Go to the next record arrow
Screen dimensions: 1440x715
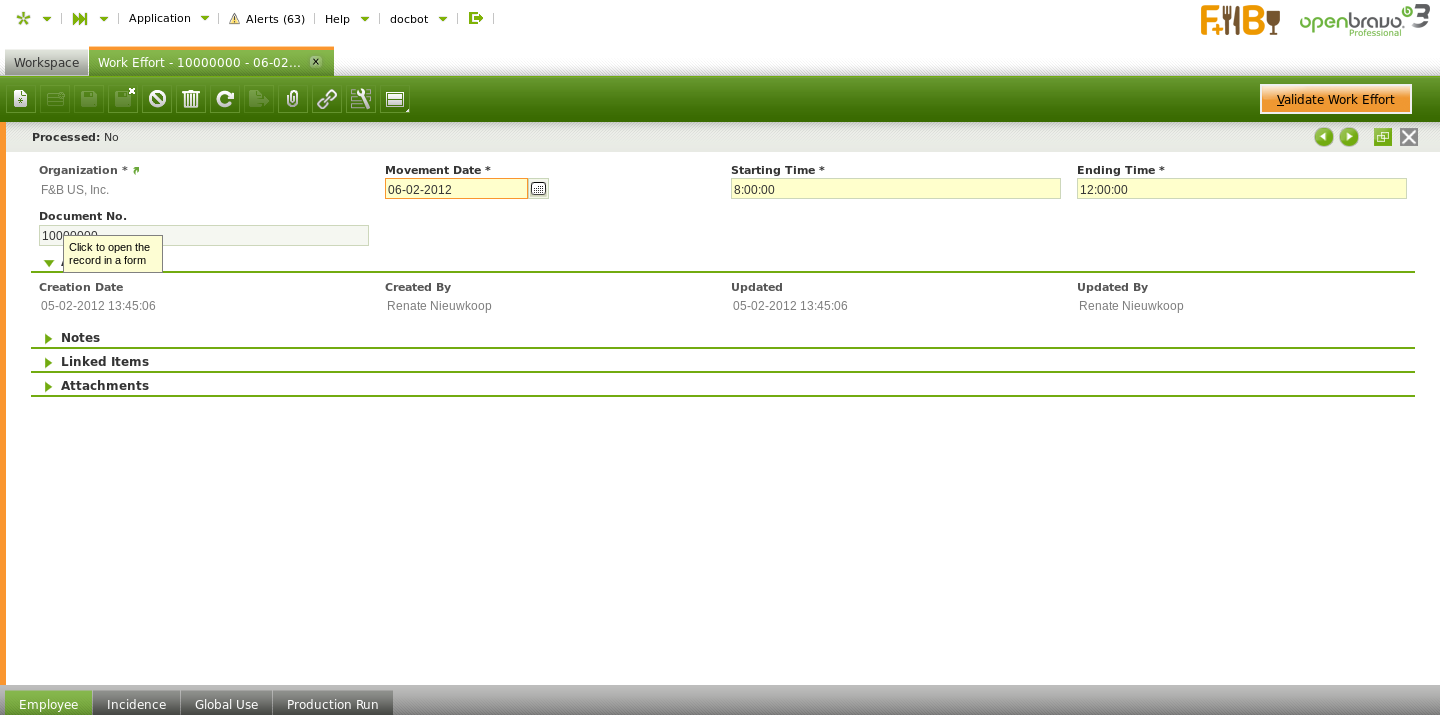[x=1349, y=137]
